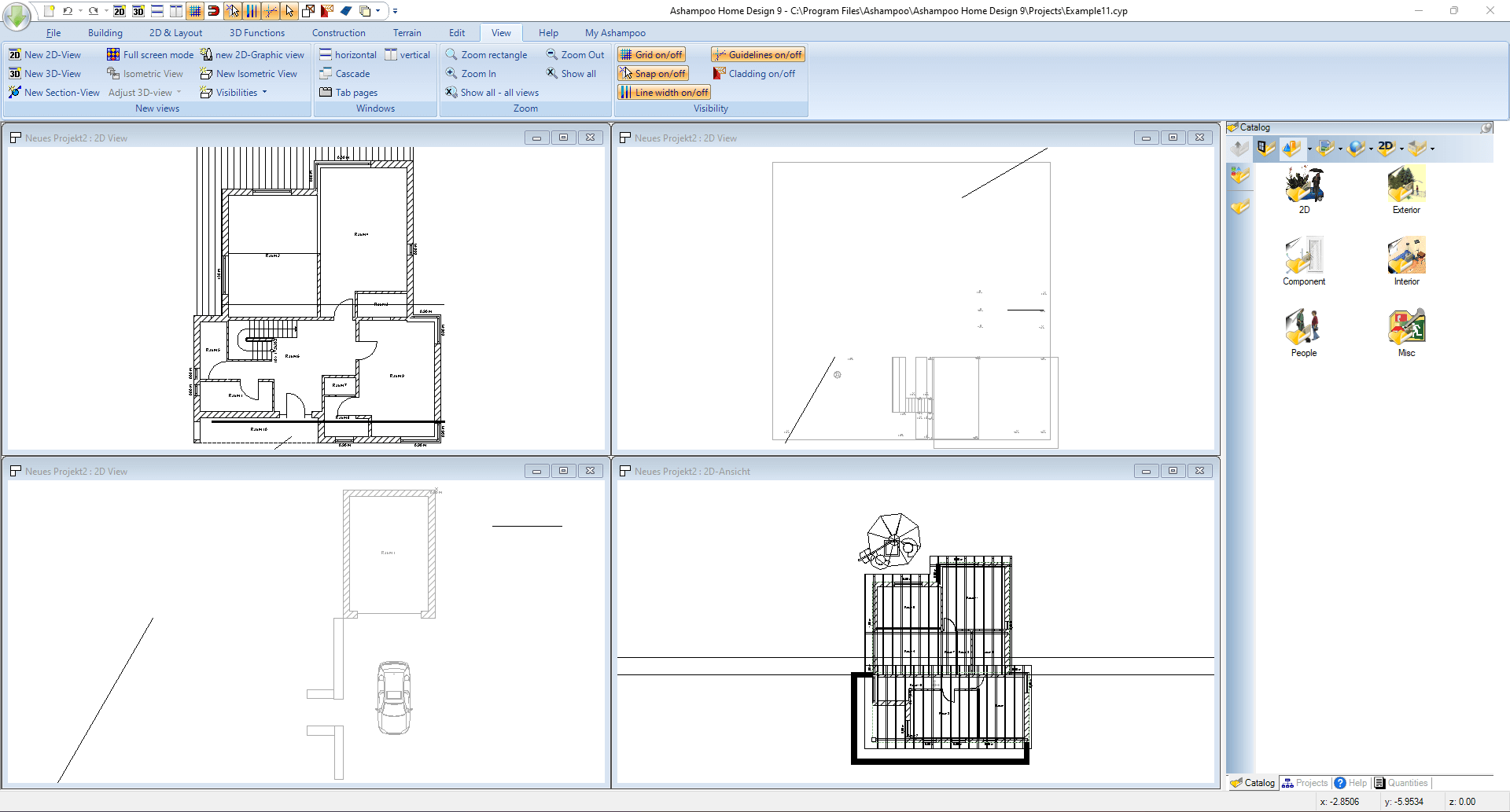Expand the Adjust 3D-view dropdown
Image resolution: width=1510 pixels, height=812 pixels.
[x=179, y=93]
